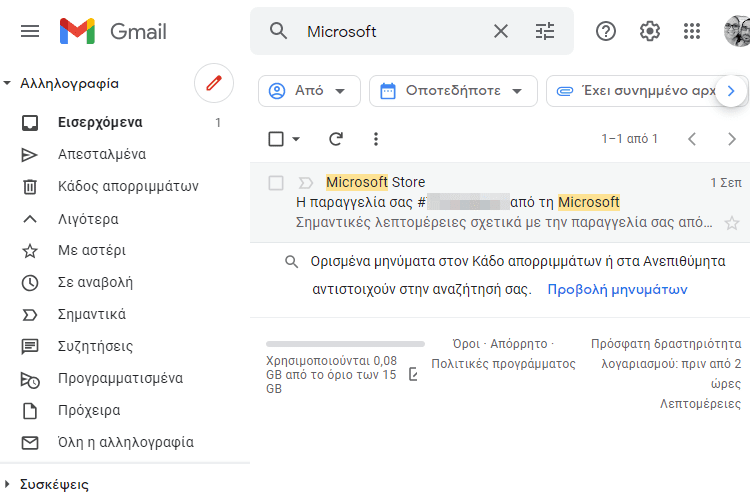Click the Gmail logo
This screenshot has height=500, width=750.
(113, 32)
